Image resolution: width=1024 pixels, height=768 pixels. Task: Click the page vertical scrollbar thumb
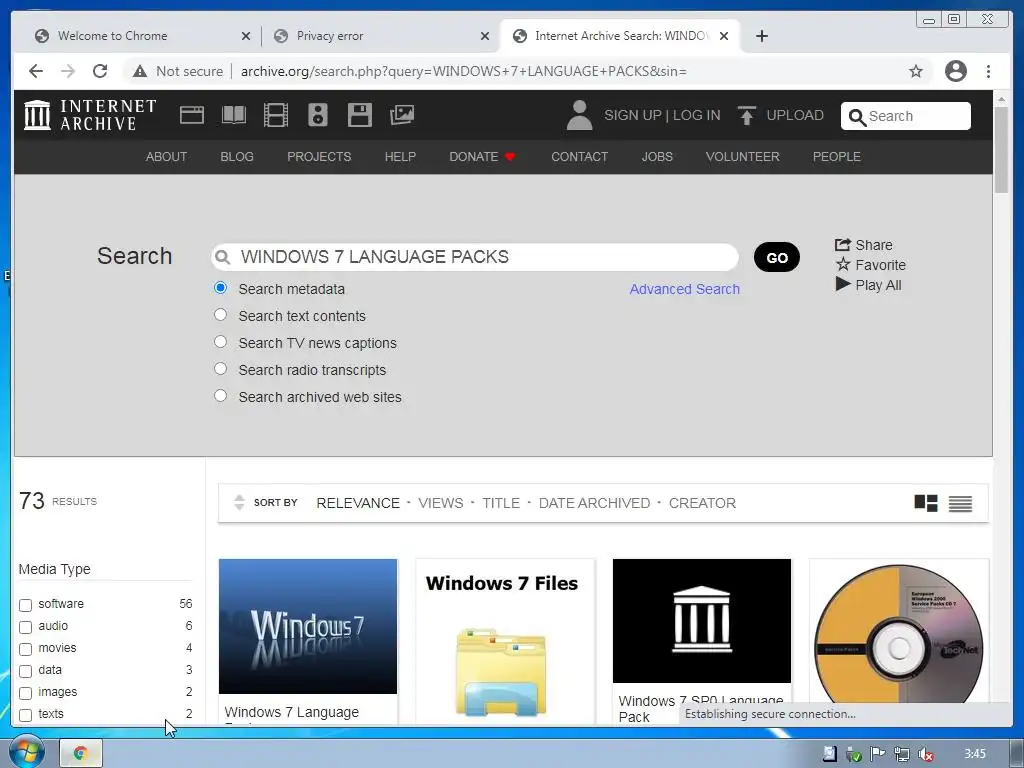click(x=1000, y=149)
